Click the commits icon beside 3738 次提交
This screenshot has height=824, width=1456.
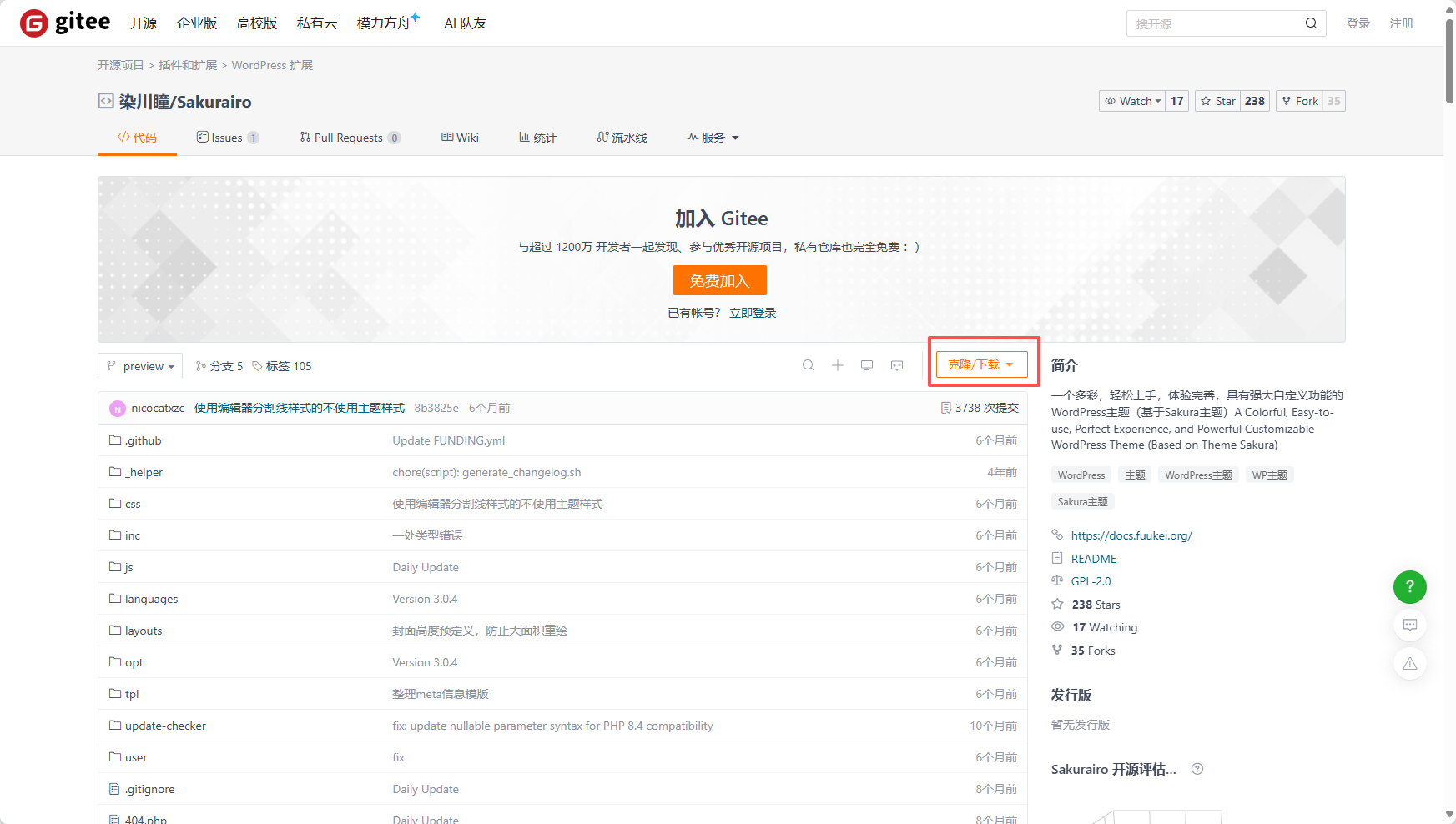point(945,408)
